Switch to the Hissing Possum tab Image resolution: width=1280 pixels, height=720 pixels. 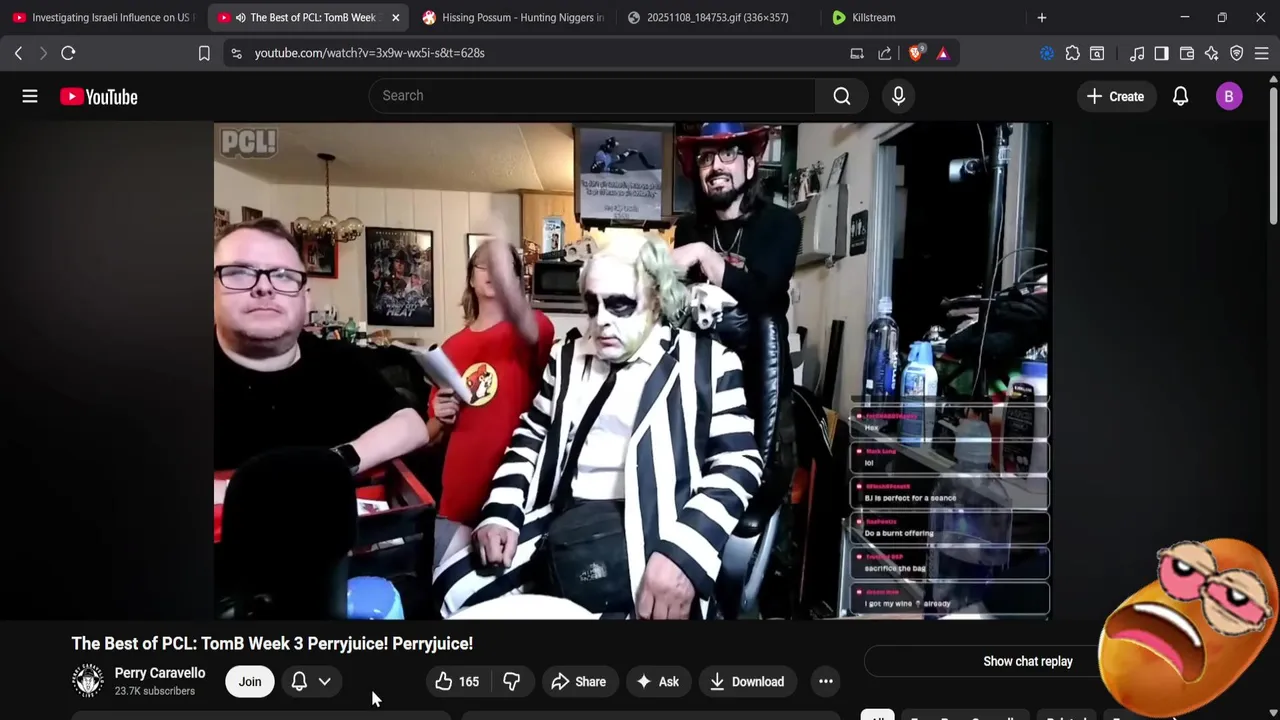pos(512,17)
